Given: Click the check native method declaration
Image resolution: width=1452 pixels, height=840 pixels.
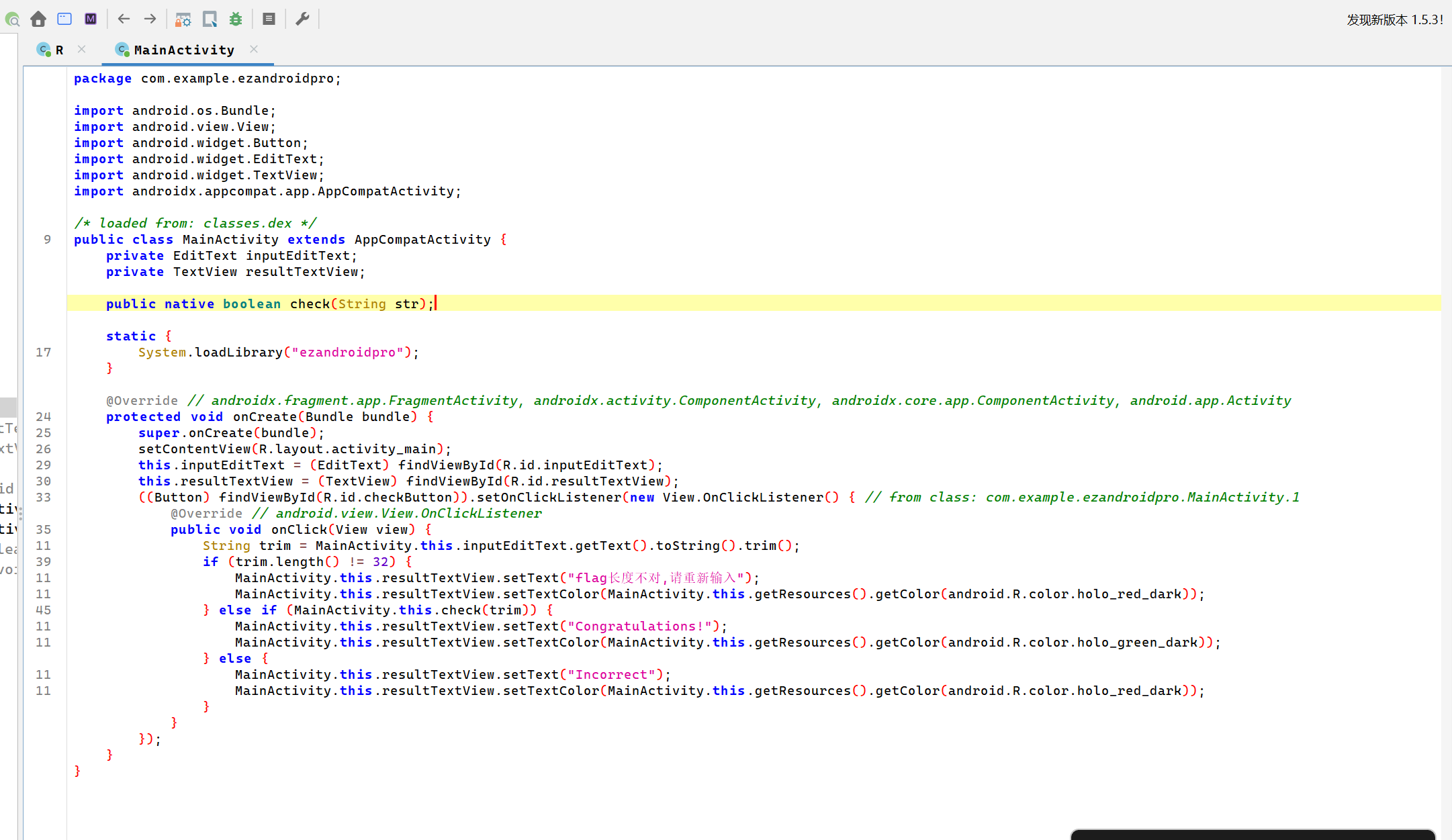Looking at the screenshot, I should pyautogui.click(x=310, y=304).
